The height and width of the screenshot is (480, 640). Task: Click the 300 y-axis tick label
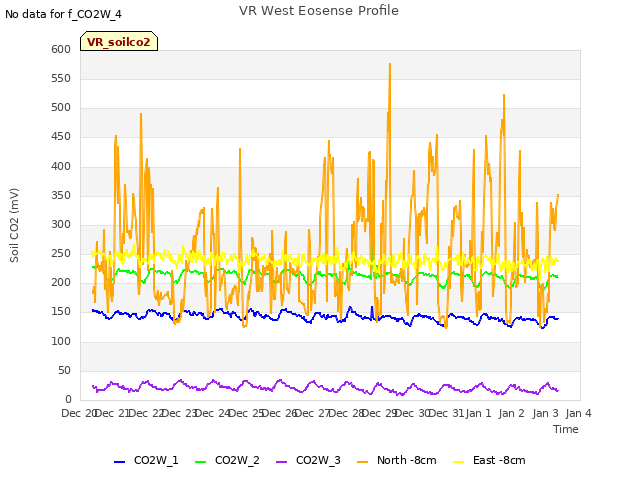61,224
